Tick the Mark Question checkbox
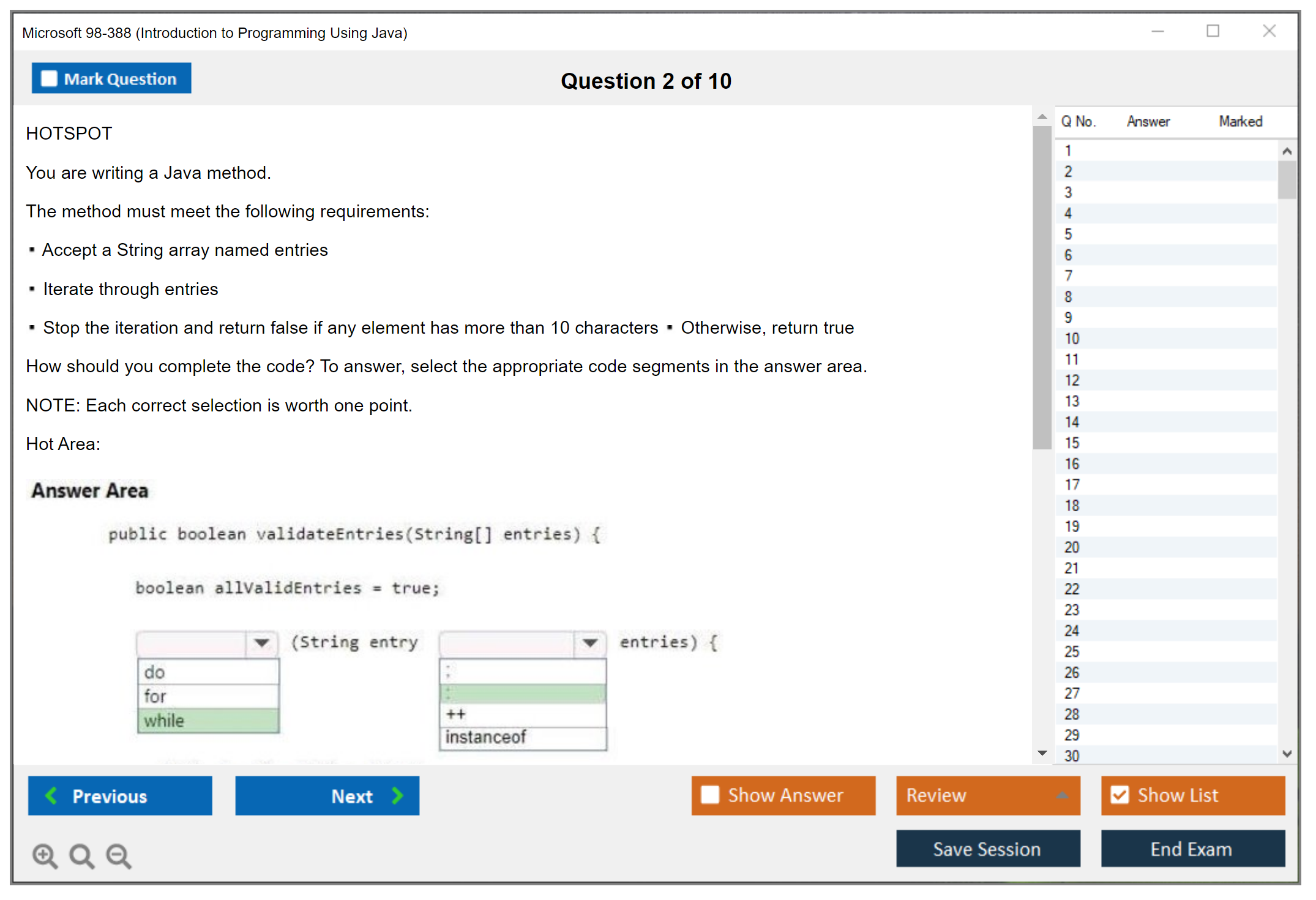This screenshot has height=900, width=1316. pos(49,78)
